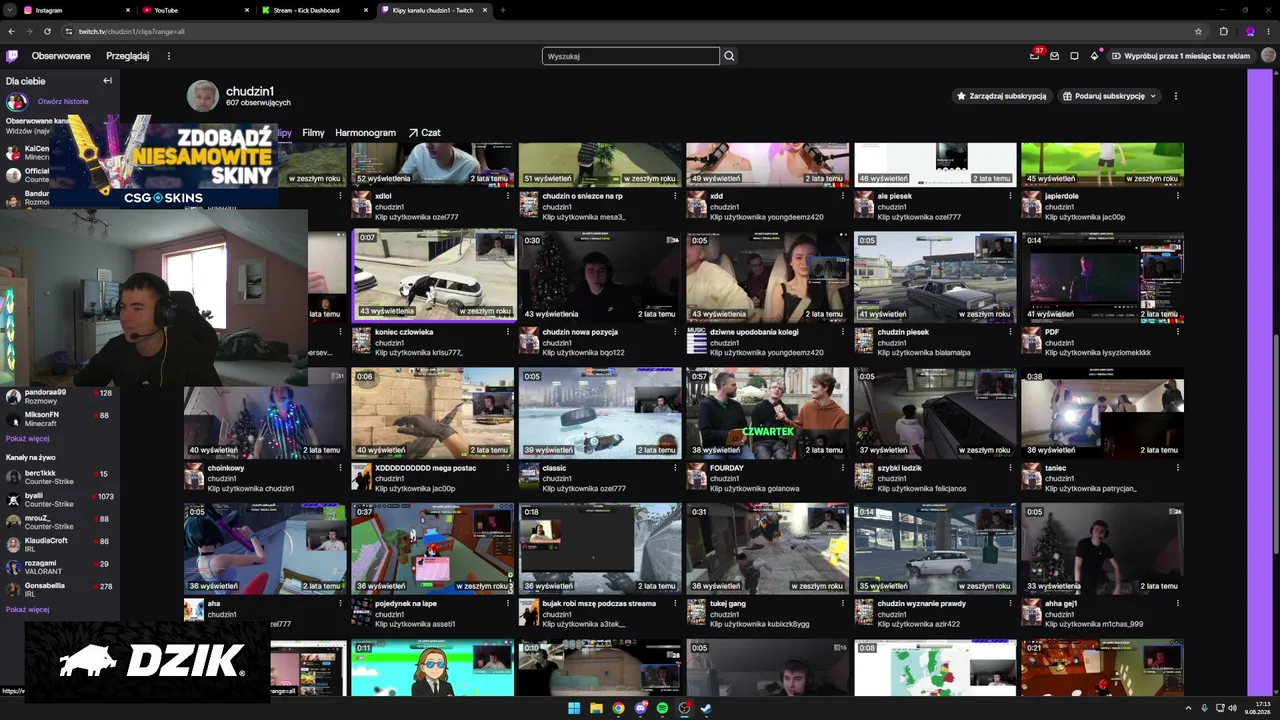Open Windows Start menu
The width and height of the screenshot is (1280, 720).
coord(574,708)
